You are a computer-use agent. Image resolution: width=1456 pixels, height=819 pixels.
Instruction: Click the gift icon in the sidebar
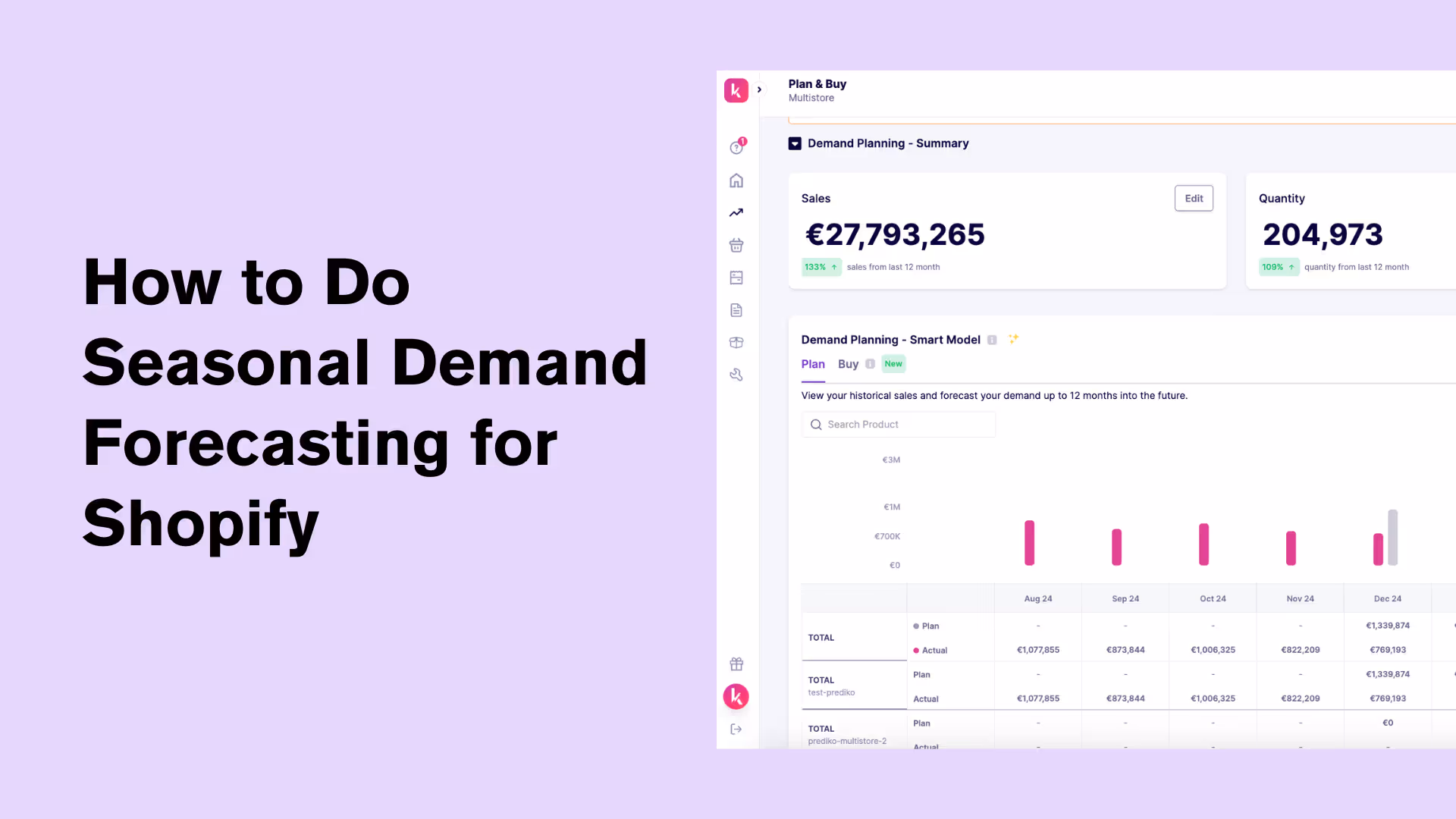736,664
